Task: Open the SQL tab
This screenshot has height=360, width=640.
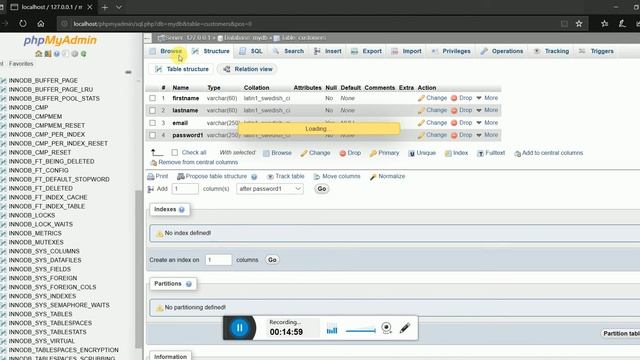Action: point(251,51)
